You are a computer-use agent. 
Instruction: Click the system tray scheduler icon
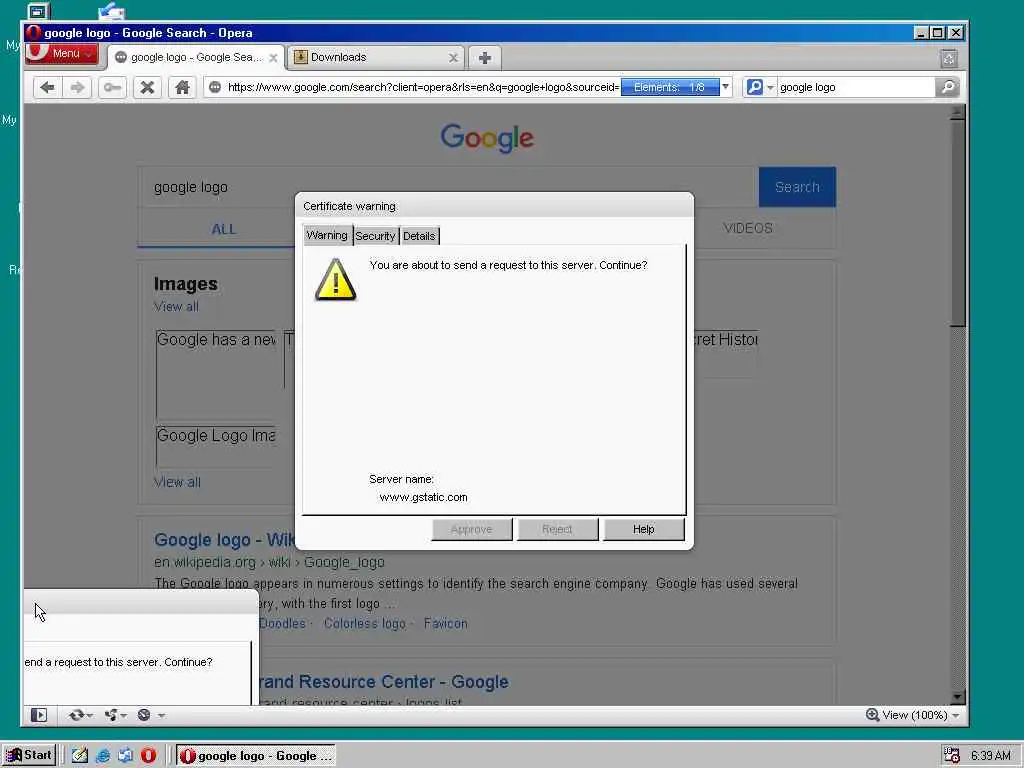[x=952, y=756]
